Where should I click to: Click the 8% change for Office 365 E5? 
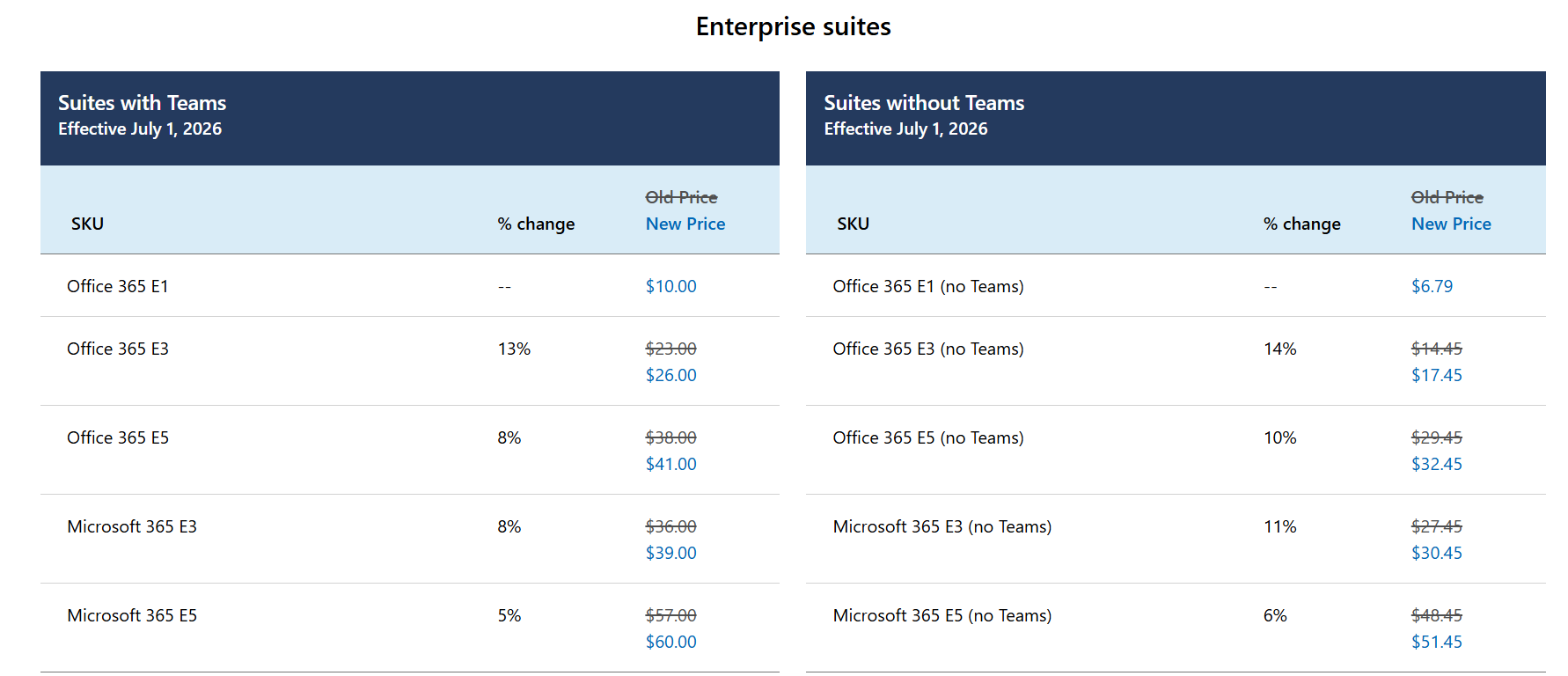click(x=509, y=437)
